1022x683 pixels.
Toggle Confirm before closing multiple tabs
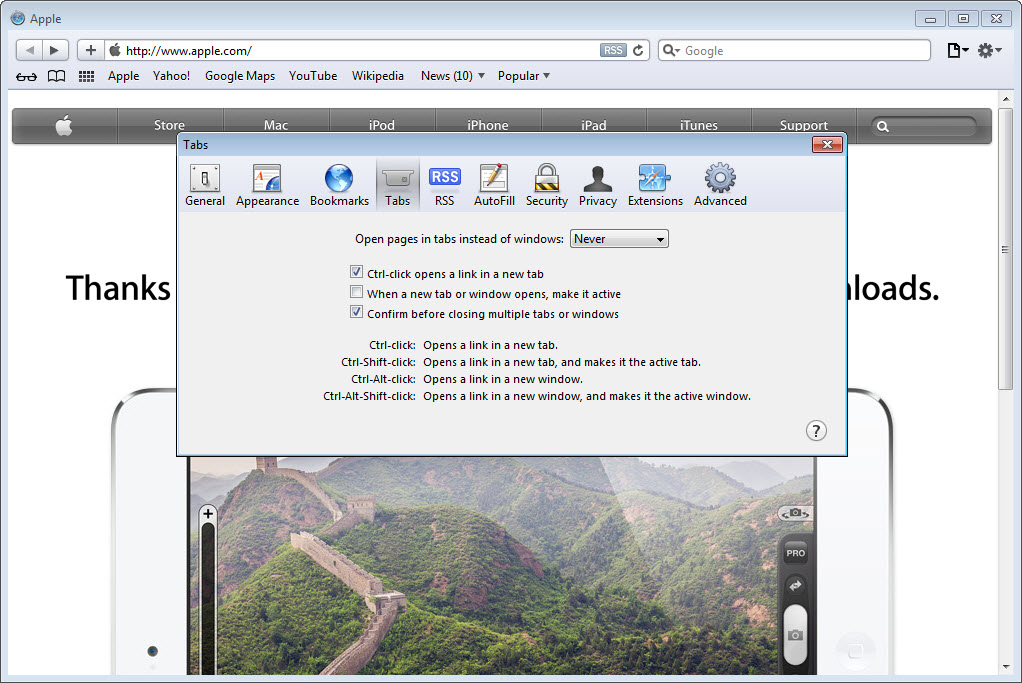[x=357, y=312]
